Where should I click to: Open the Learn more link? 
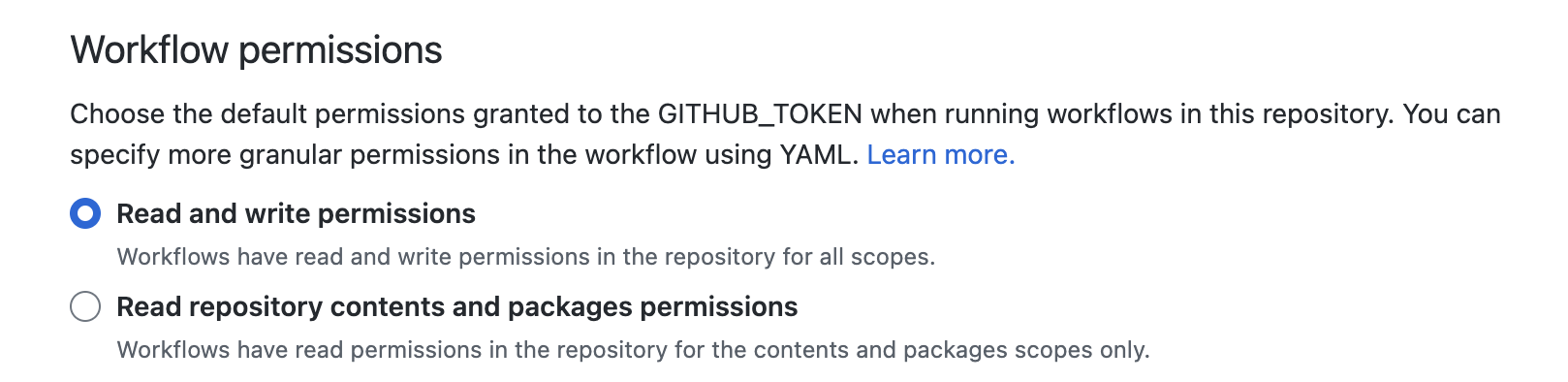940,155
